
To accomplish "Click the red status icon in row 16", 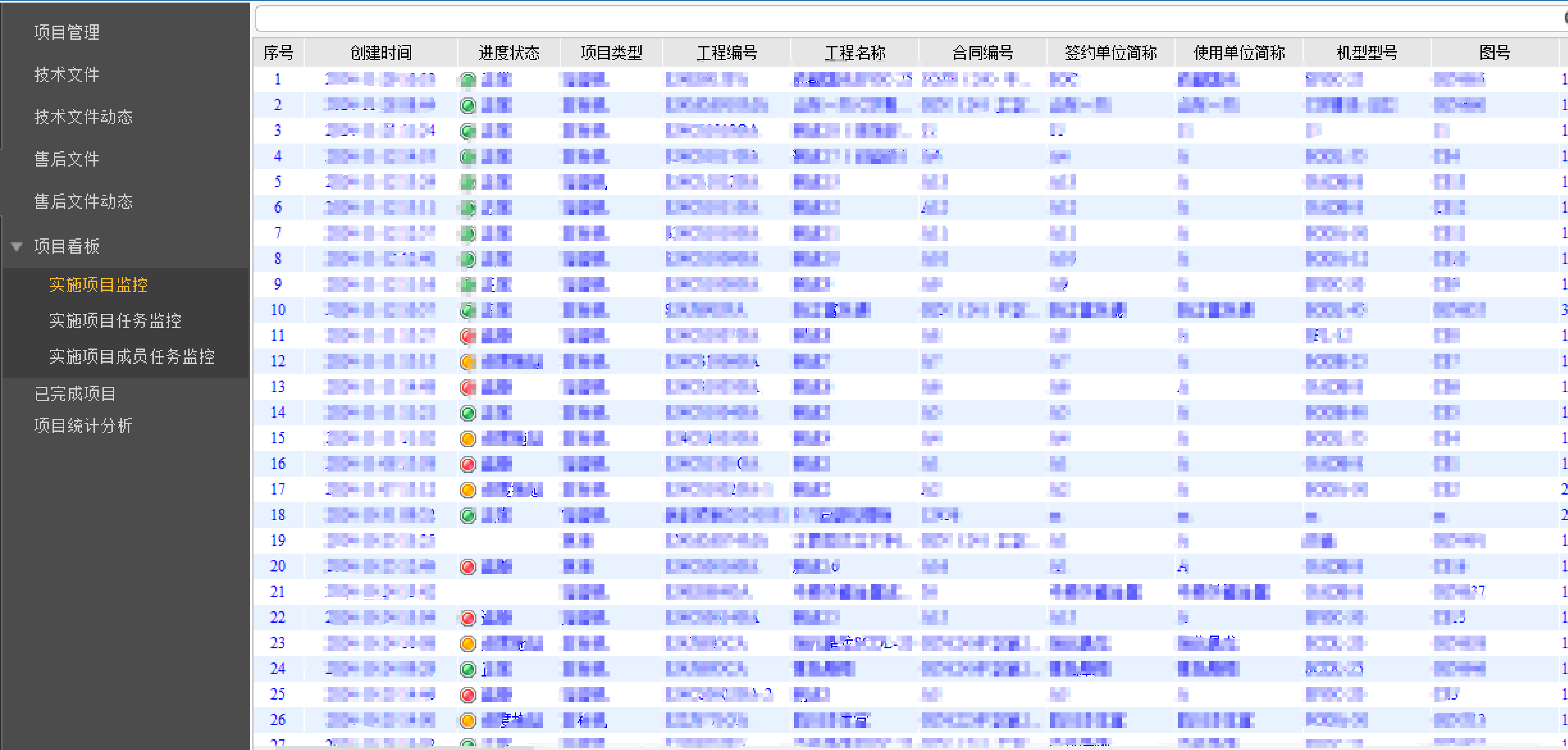I will (467, 465).
